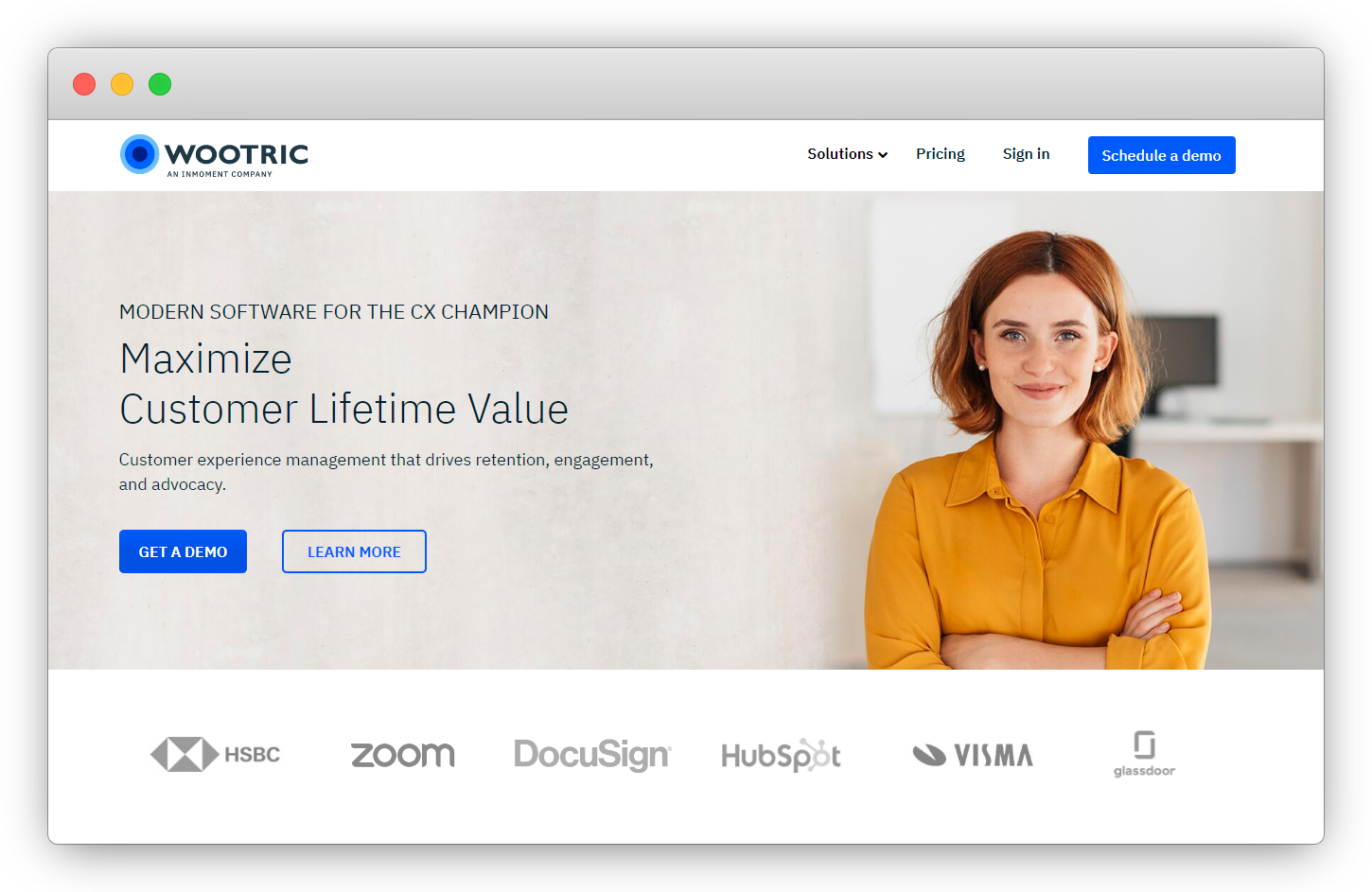Click the Schedule a demo button
Screen dimensions: 1372x892
tap(1161, 154)
